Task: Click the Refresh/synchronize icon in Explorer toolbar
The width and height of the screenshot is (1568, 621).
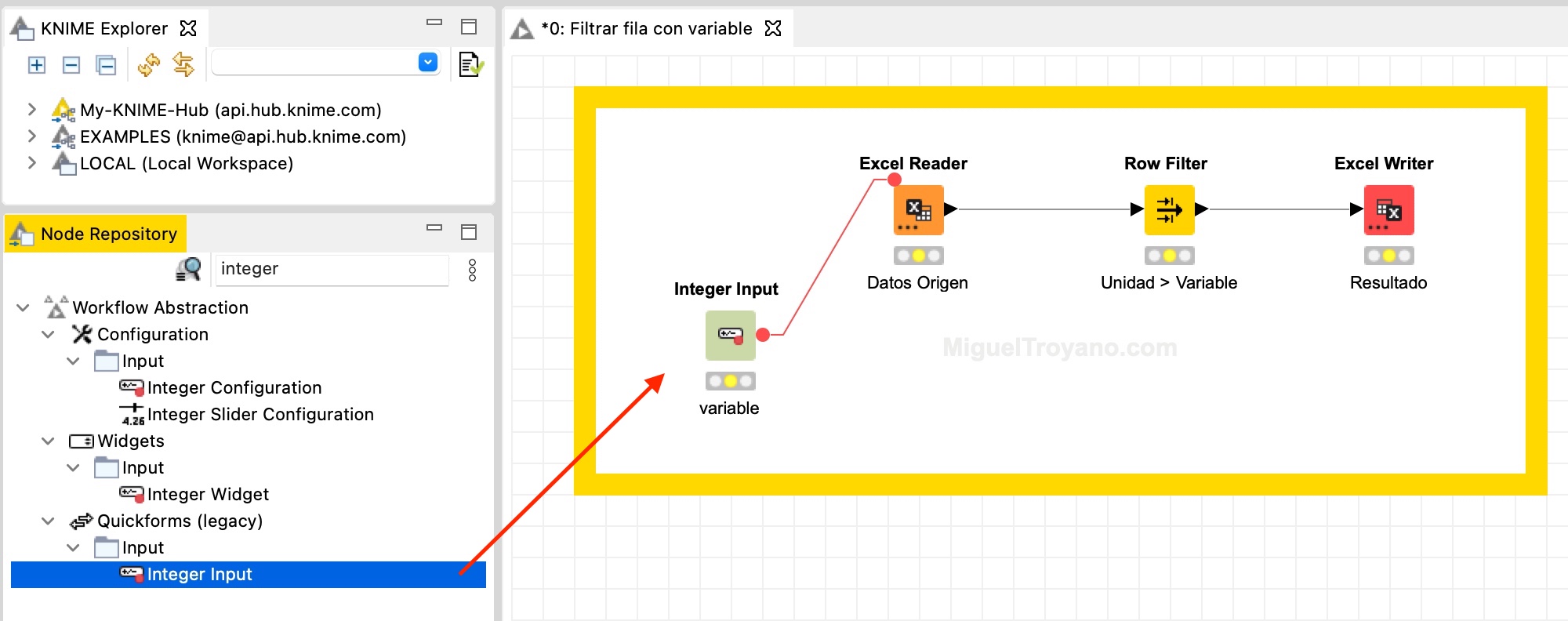Action: tap(149, 65)
